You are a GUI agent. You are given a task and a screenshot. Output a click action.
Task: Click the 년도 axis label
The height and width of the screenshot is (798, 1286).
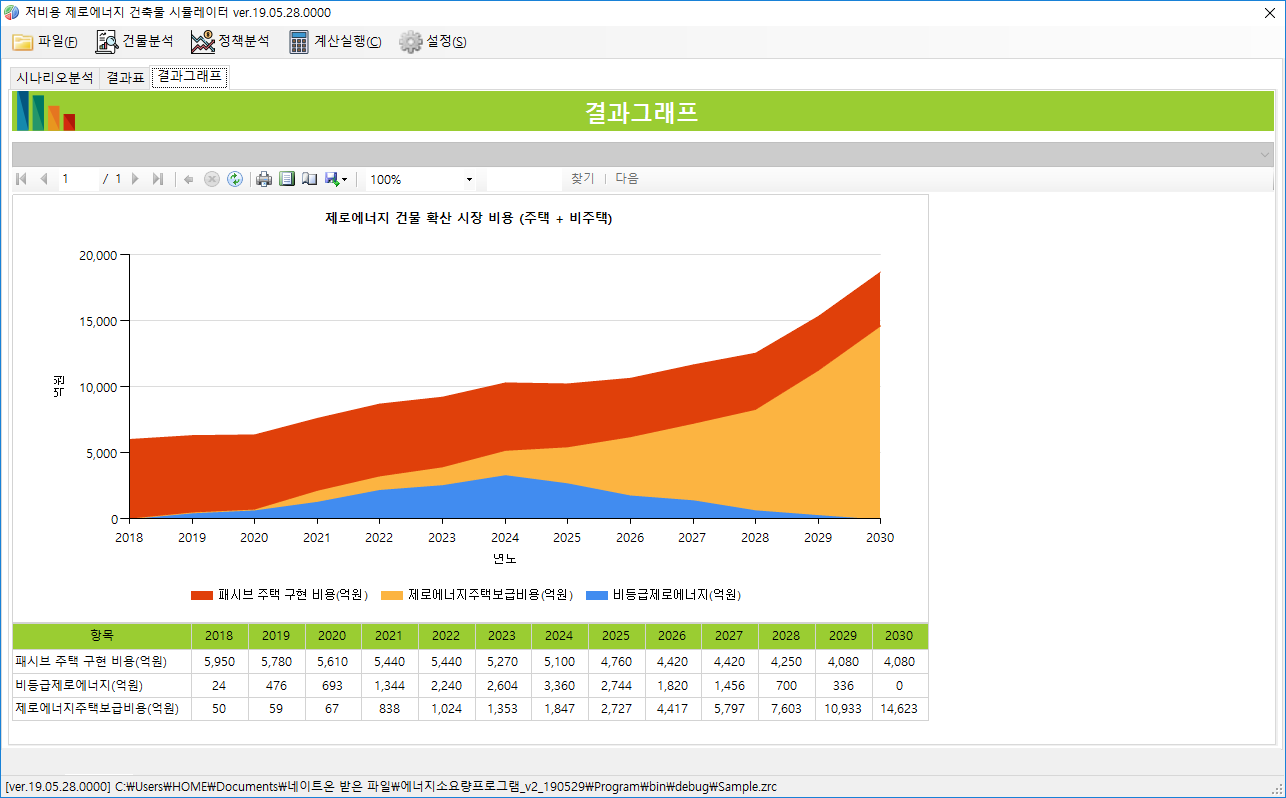505,558
